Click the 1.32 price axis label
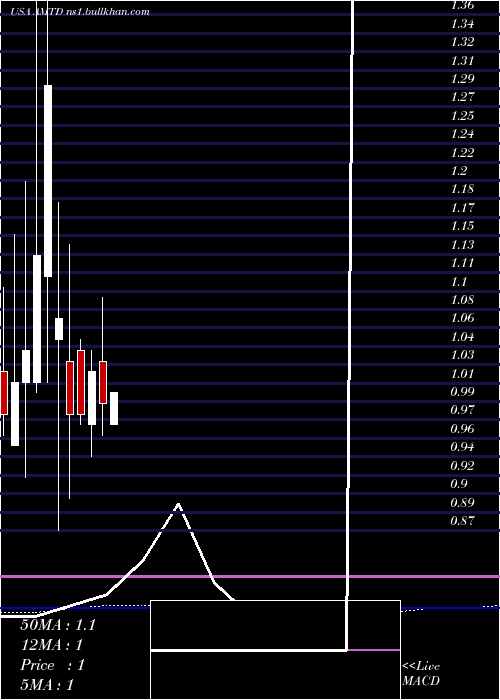This screenshot has width=500, height=700. pyautogui.click(x=462, y=42)
